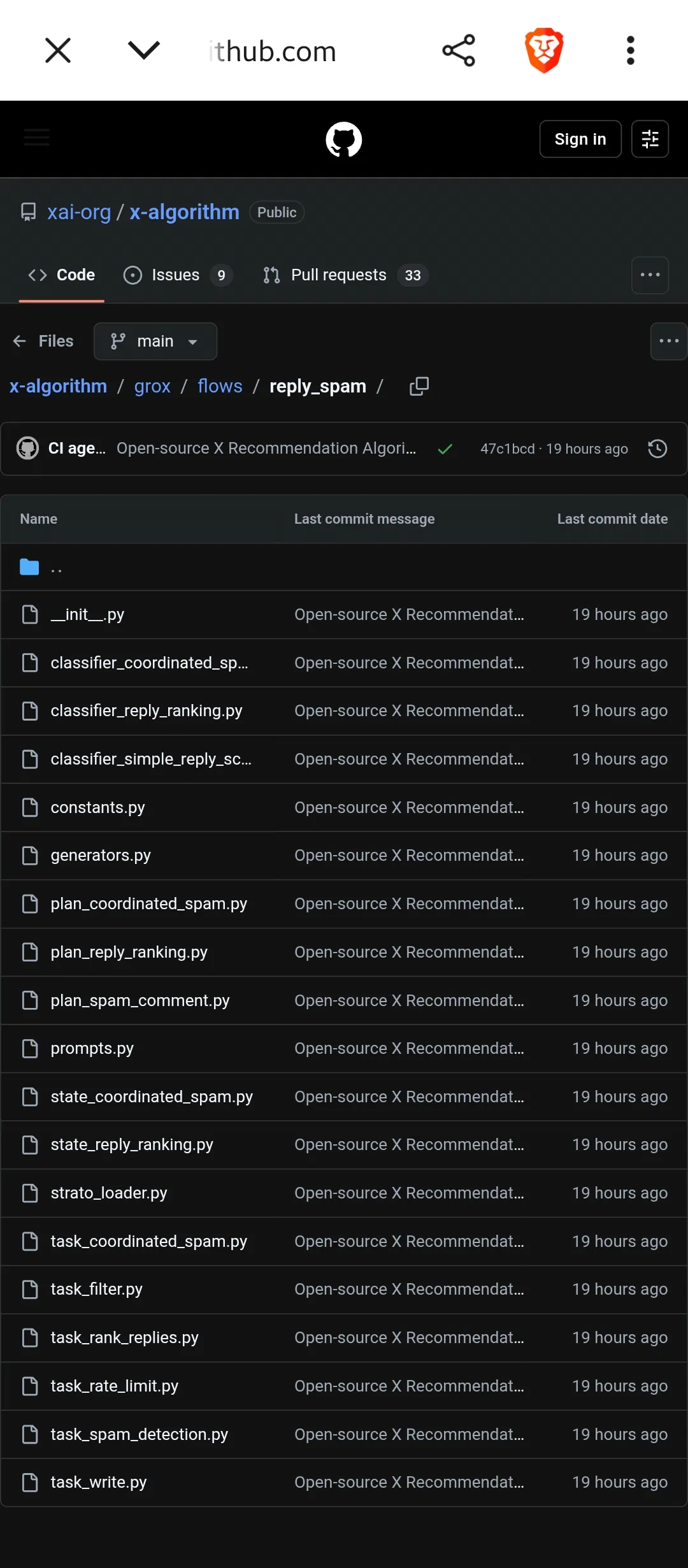
Task: Open task_rank_replies.py file
Action: [x=125, y=1338]
